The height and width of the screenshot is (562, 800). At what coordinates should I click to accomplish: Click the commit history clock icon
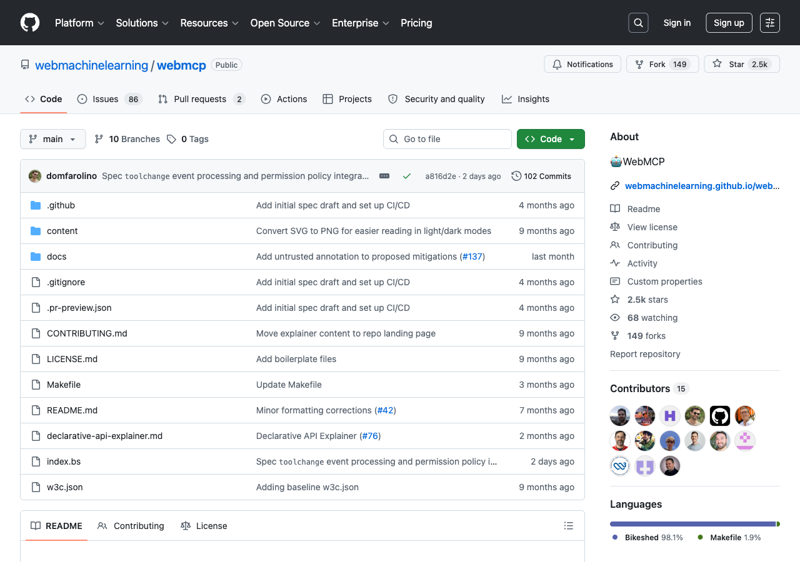point(516,176)
